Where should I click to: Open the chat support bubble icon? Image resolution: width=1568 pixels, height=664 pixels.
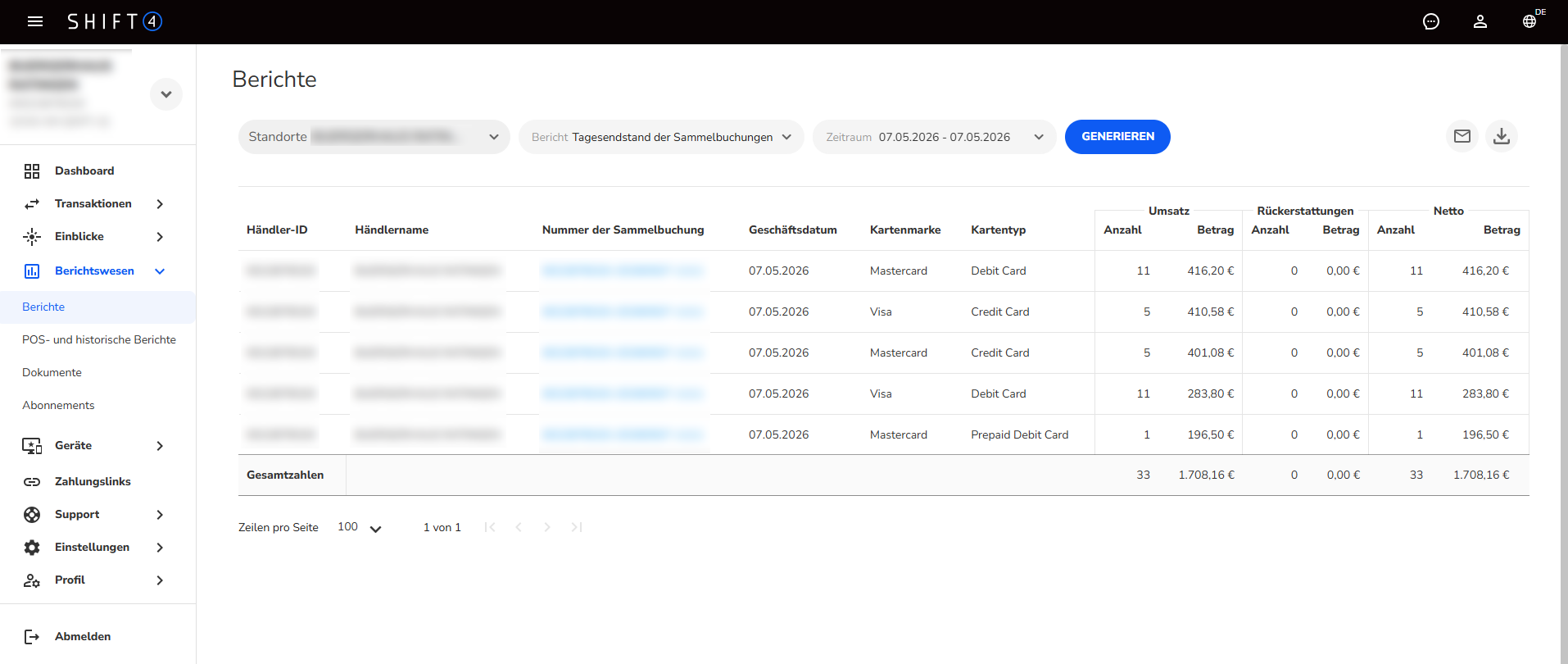click(x=1431, y=21)
